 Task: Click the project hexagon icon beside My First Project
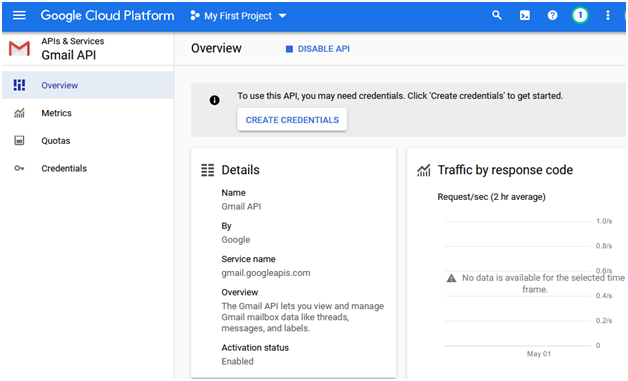coord(195,16)
